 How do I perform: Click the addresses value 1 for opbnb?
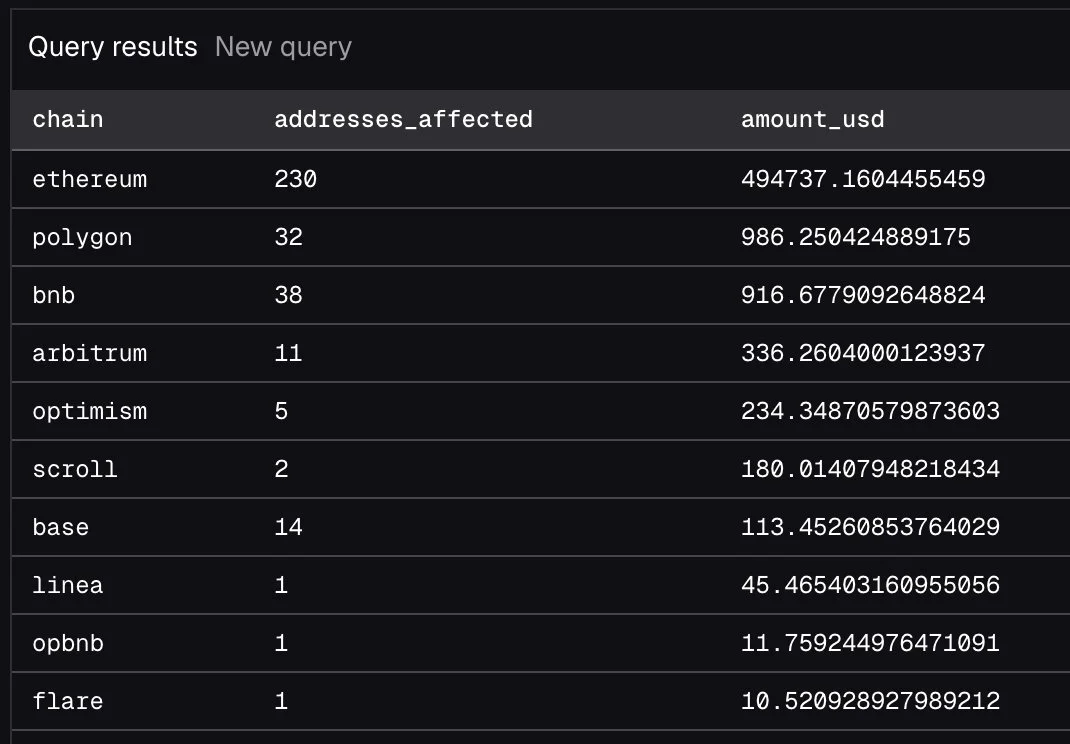[281, 643]
